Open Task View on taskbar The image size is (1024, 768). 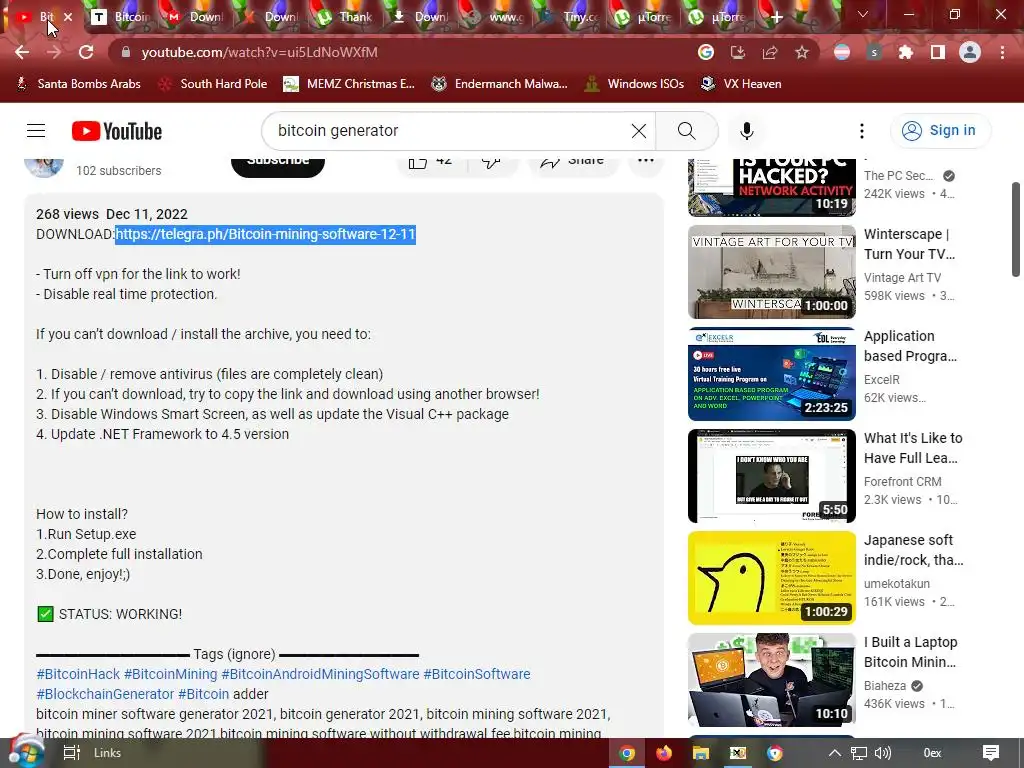71,753
